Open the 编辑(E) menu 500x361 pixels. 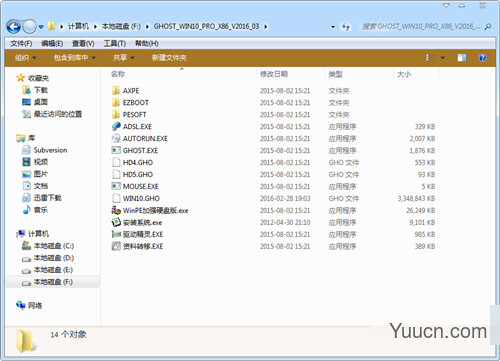point(52,43)
